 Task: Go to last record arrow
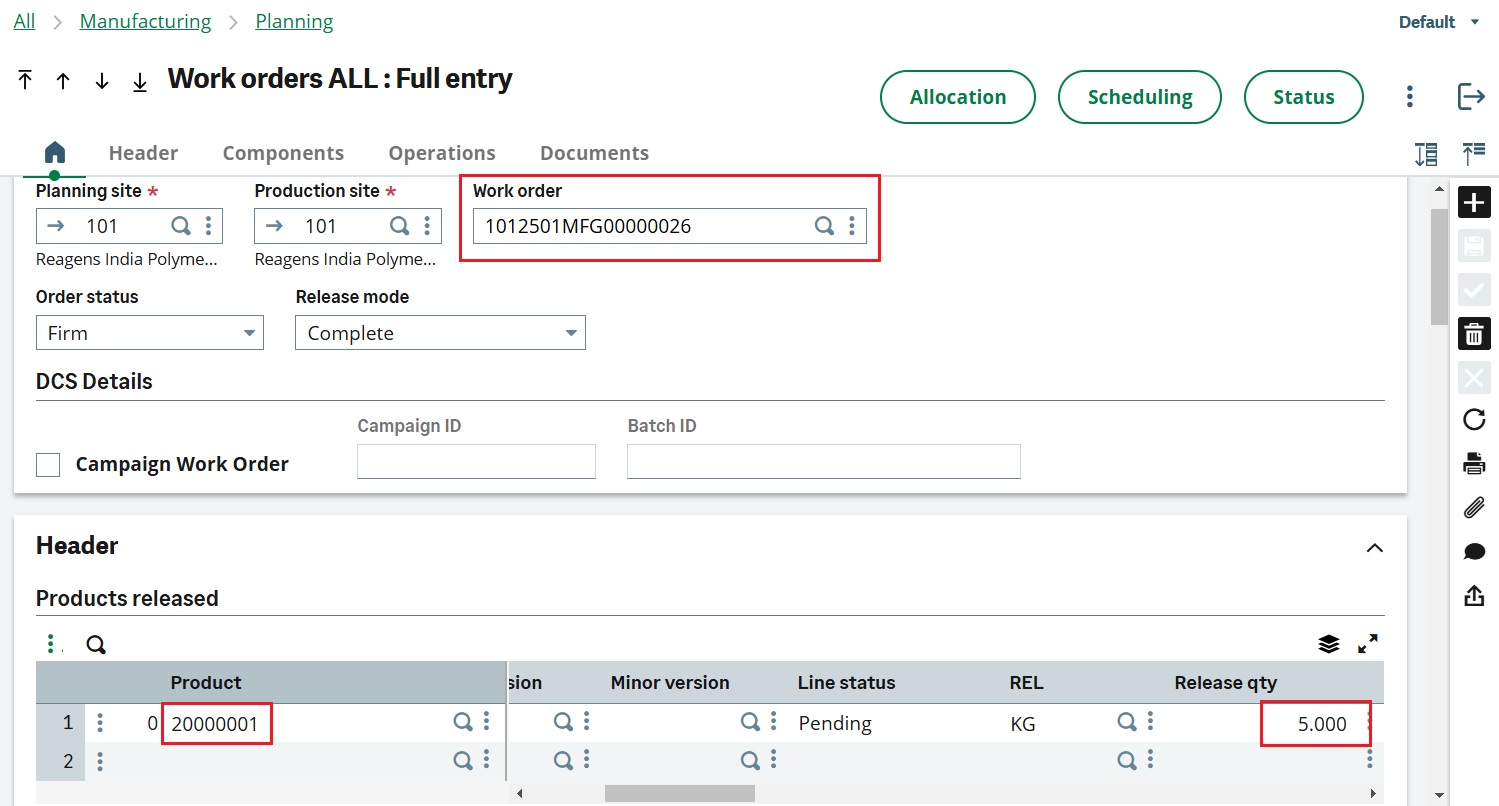140,81
